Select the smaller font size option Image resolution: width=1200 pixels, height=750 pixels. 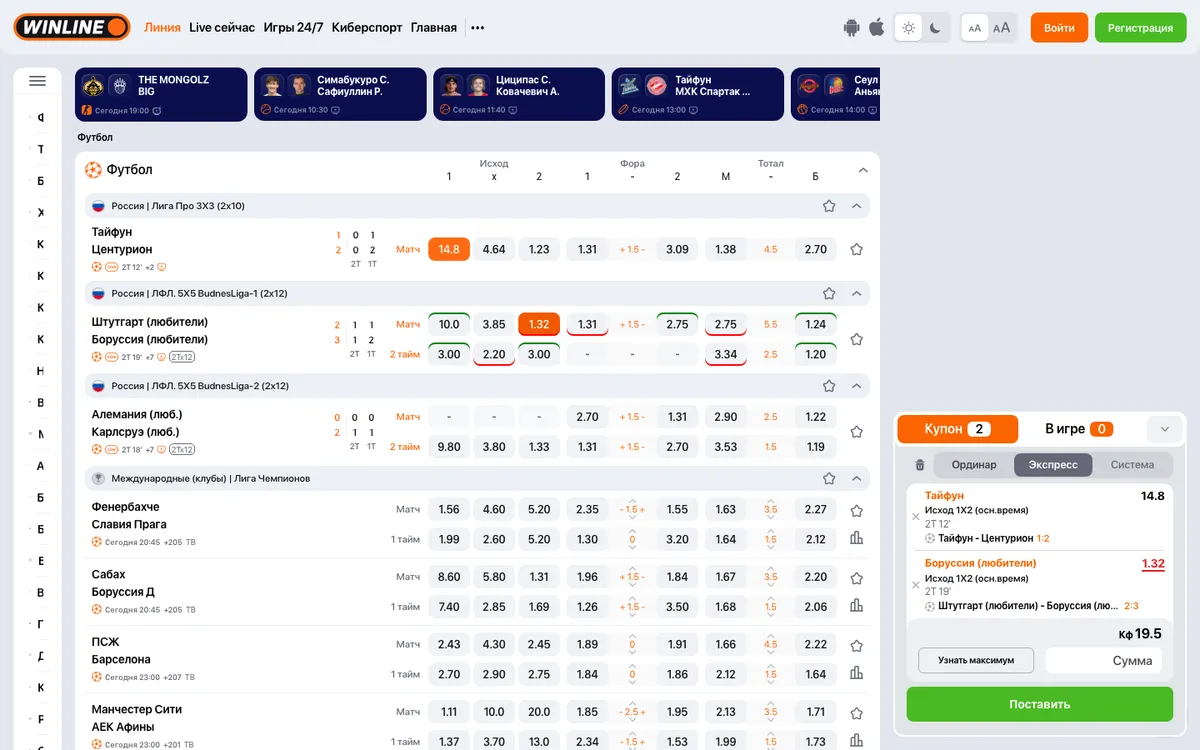[975, 28]
